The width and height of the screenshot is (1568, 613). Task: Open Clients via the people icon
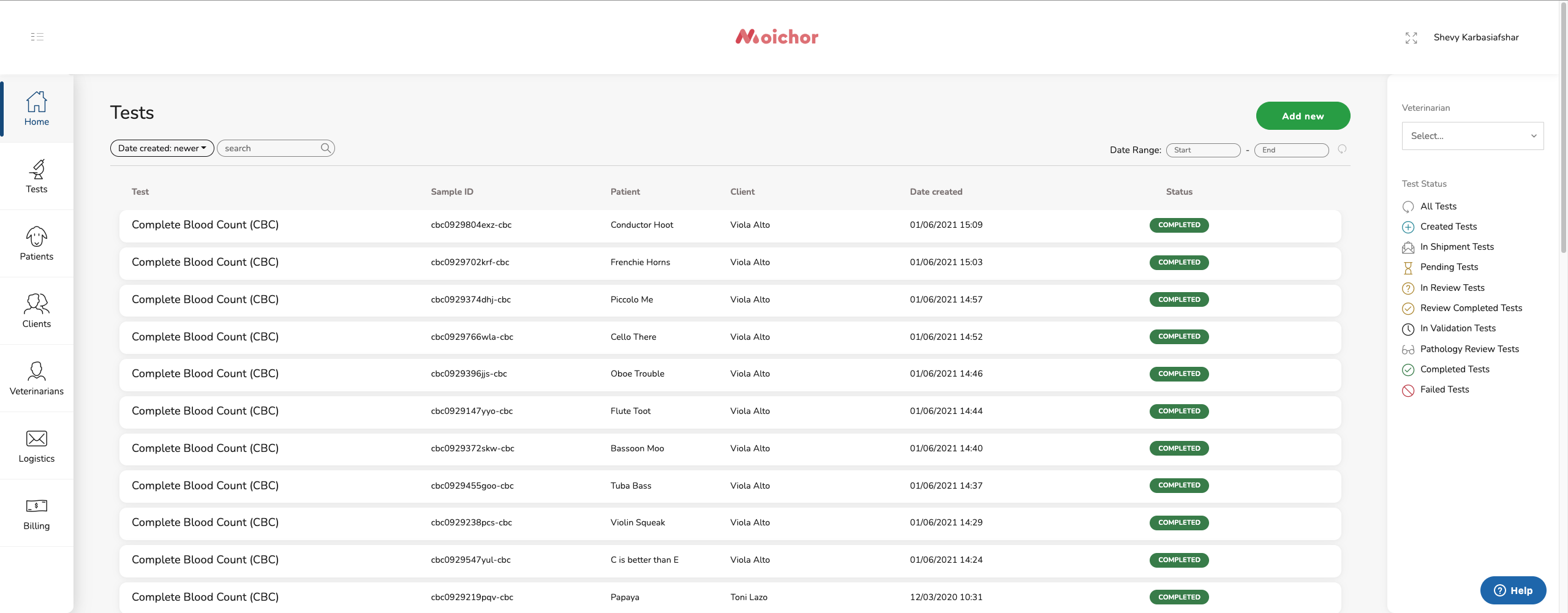pyautogui.click(x=37, y=304)
